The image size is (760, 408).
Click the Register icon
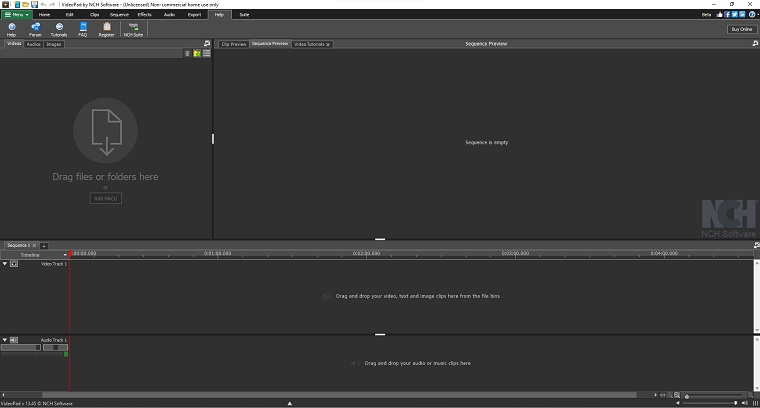click(x=107, y=30)
